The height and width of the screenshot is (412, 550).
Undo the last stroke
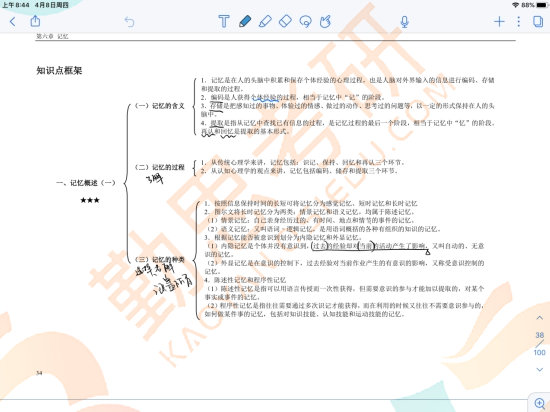coord(129,22)
